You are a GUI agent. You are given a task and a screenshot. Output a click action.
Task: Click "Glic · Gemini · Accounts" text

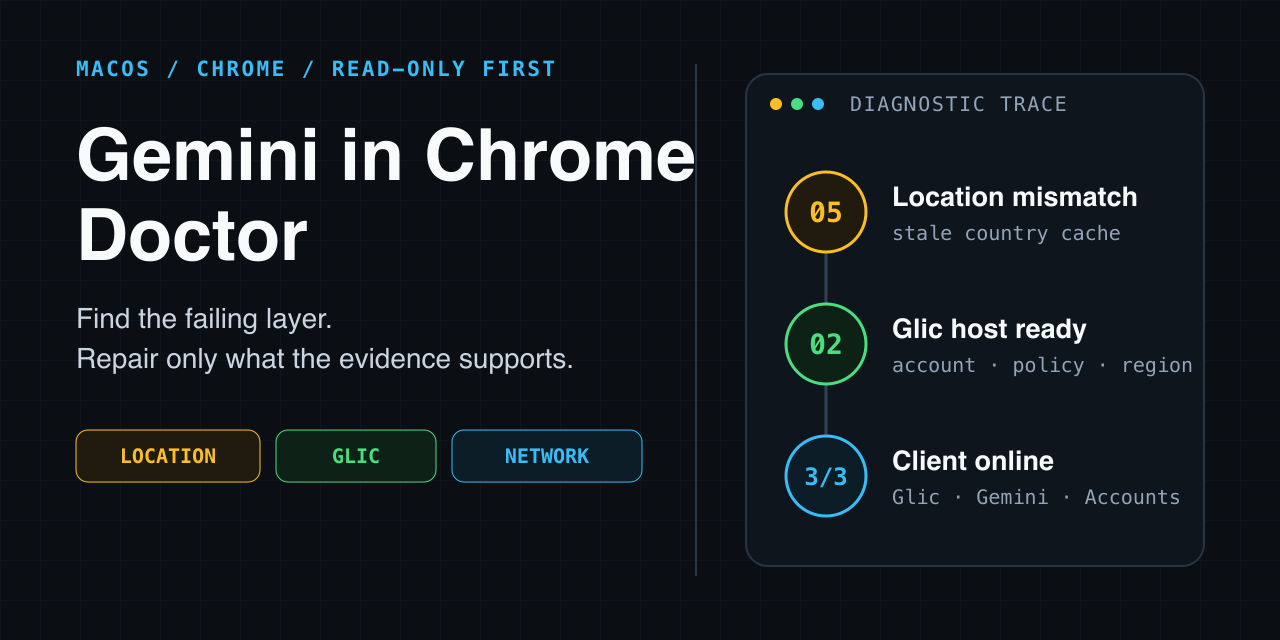pyautogui.click(x=1036, y=497)
